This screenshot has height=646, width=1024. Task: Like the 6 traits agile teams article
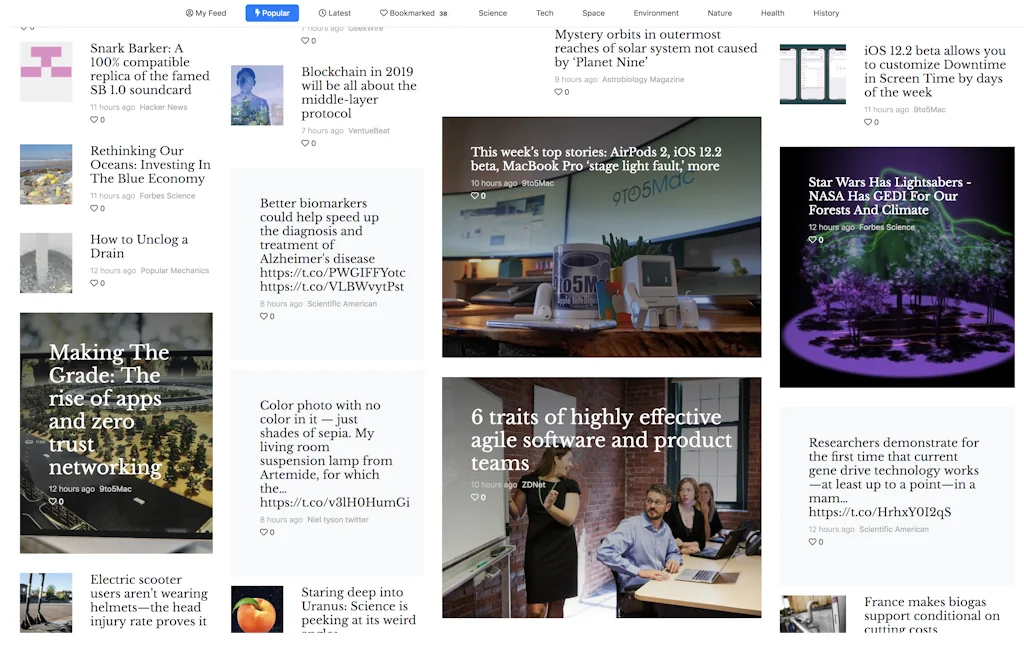(478, 497)
